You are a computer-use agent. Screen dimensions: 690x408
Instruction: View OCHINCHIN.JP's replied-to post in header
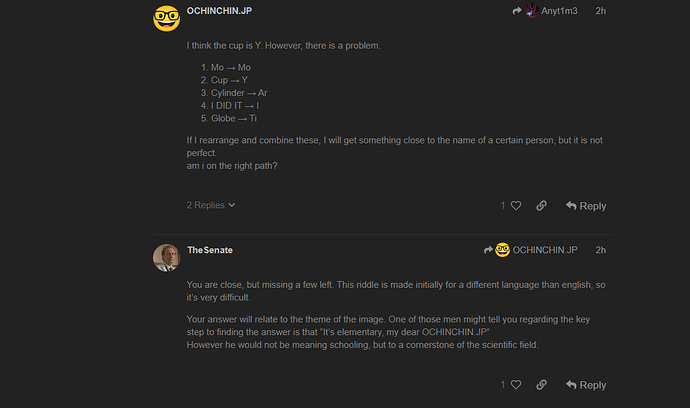(545, 250)
